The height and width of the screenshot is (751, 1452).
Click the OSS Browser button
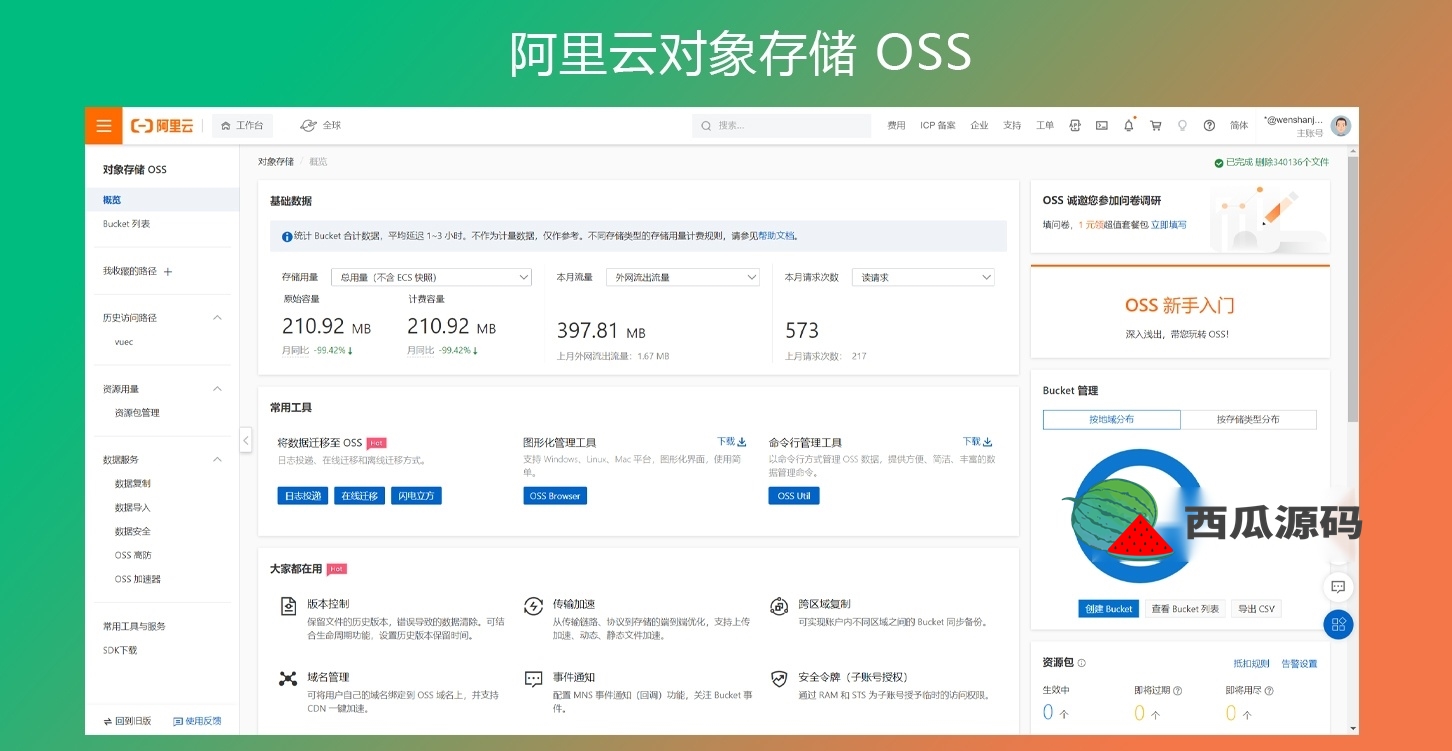coord(555,496)
